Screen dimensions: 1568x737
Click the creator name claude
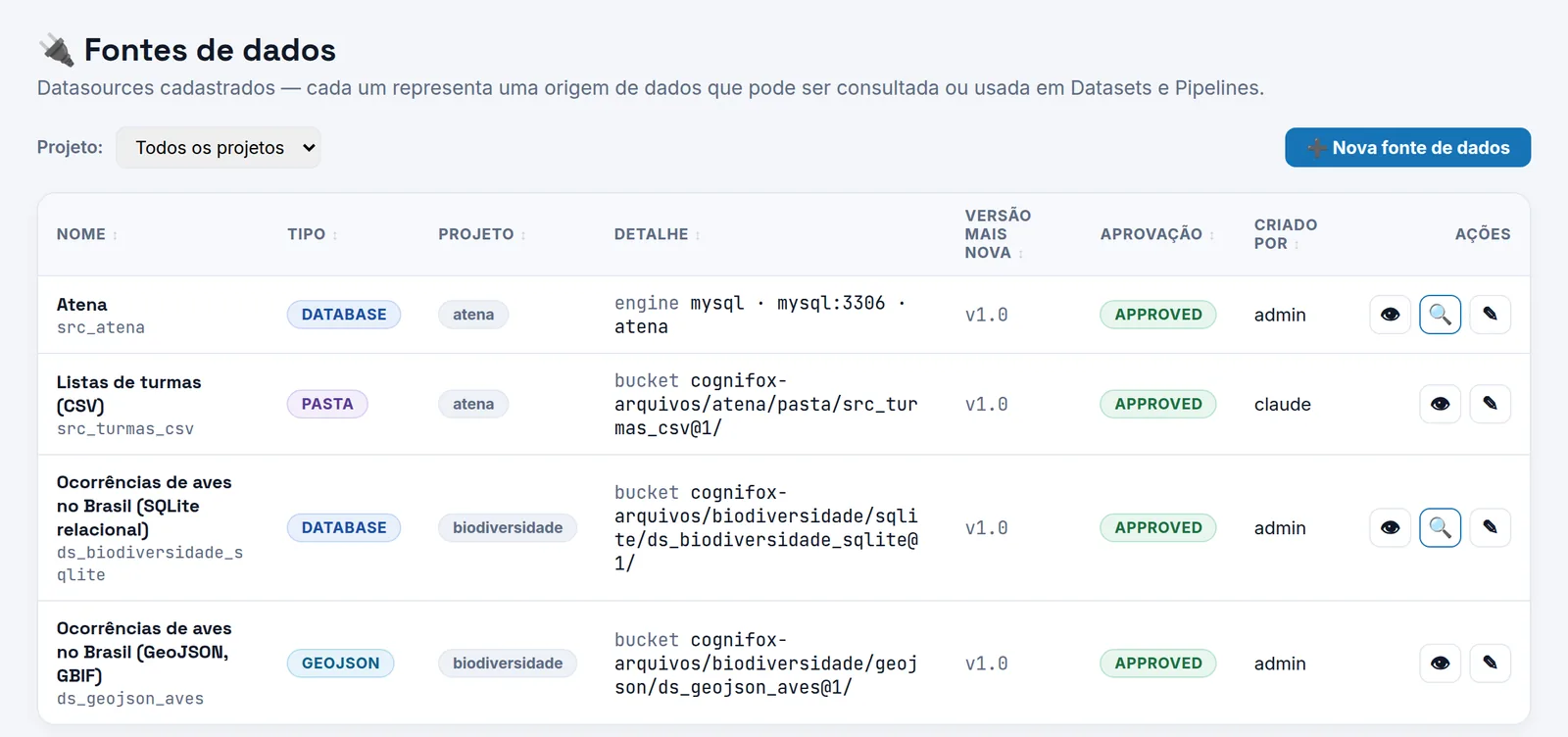tap(1283, 404)
